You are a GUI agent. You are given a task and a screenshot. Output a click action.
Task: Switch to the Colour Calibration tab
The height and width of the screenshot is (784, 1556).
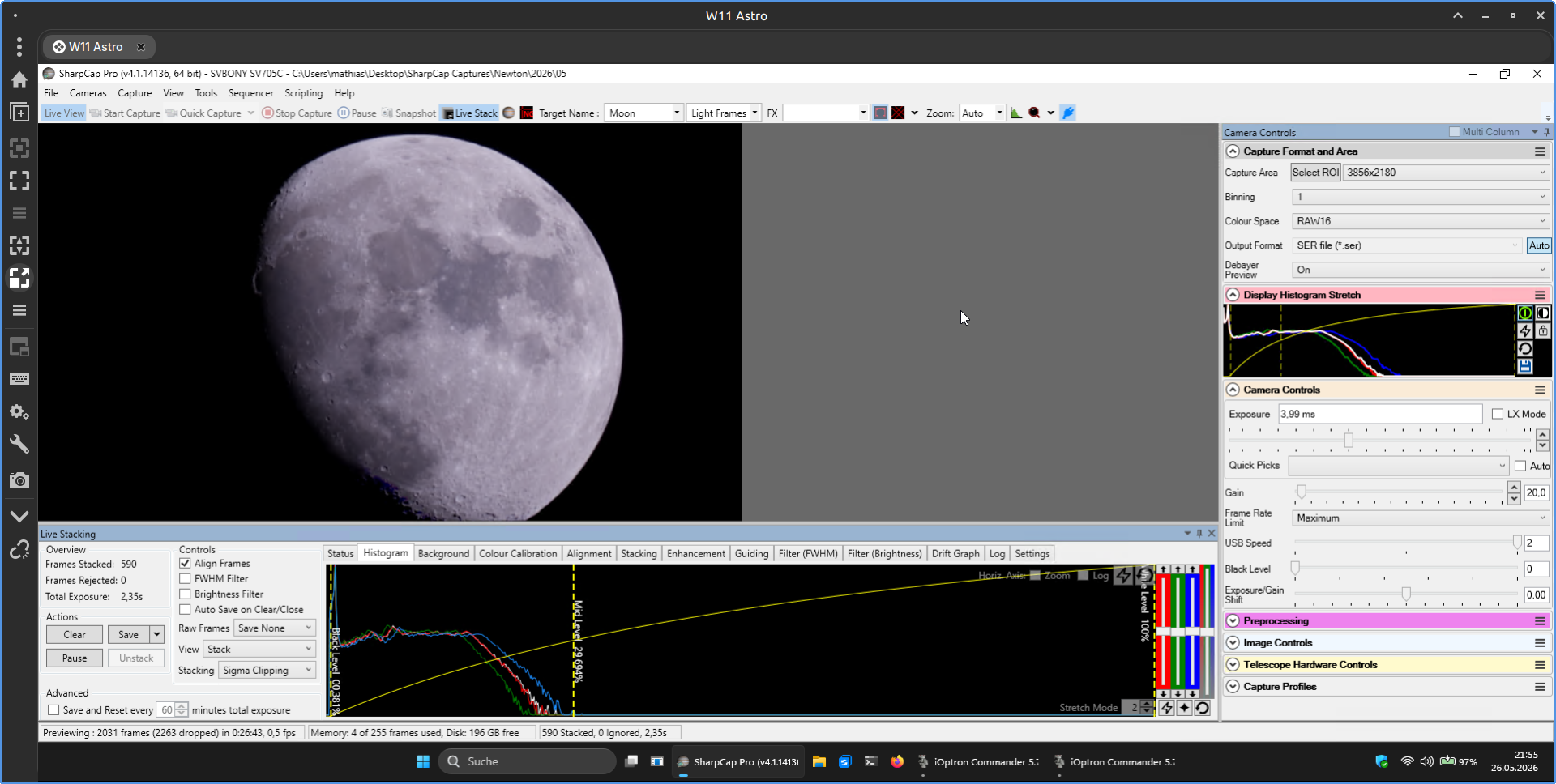pyautogui.click(x=518, y=554)
